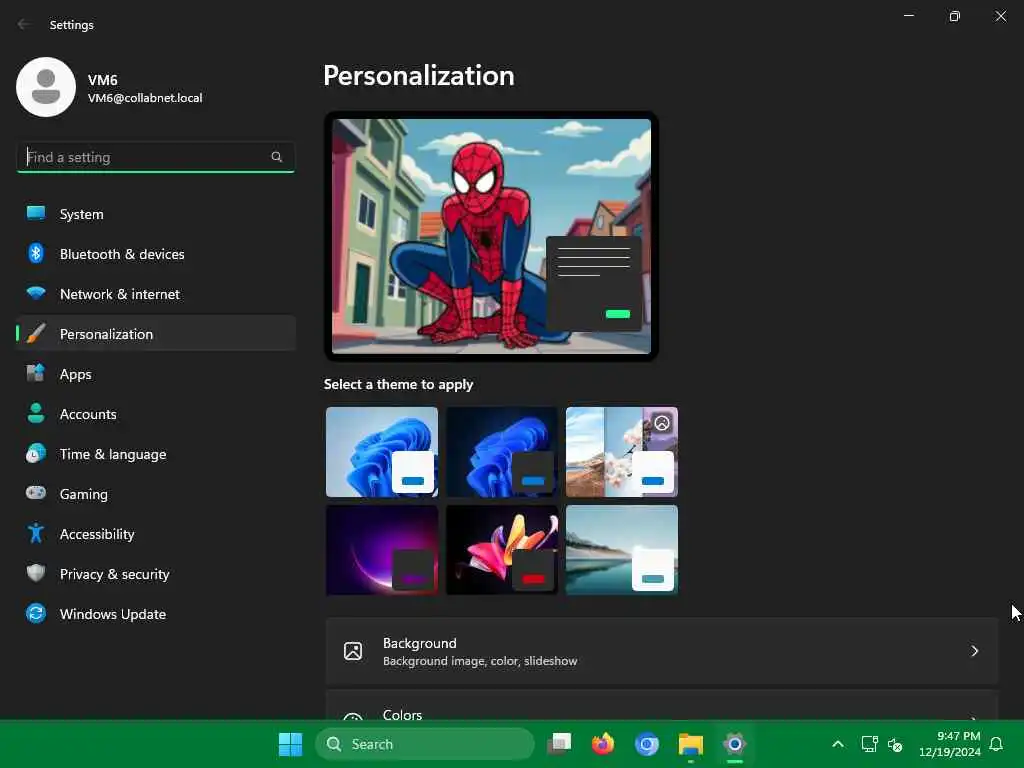The height and width of the screenshot is (768, 1024).
Task: Click the Privacy shield icon
Action: click(36, 573)
